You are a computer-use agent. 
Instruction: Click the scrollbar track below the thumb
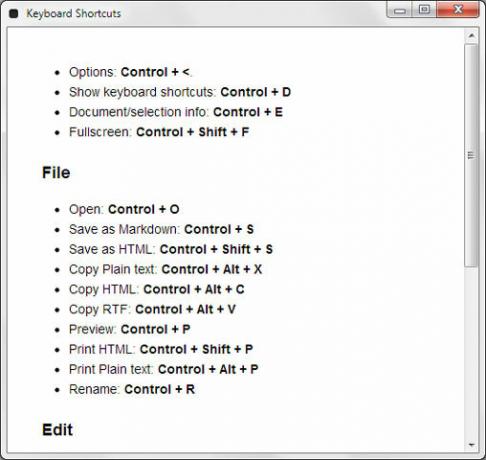tap(471, 352)
